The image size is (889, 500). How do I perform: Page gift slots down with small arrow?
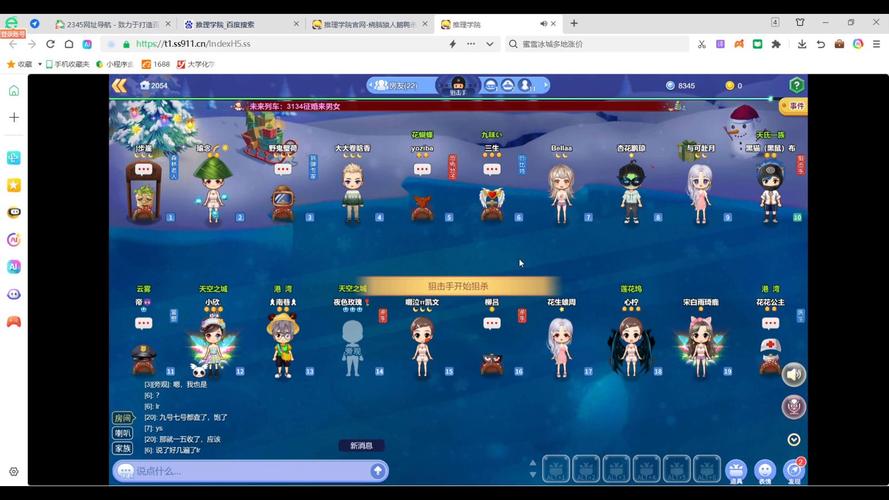pyautogui.click(x=532, y=474)
